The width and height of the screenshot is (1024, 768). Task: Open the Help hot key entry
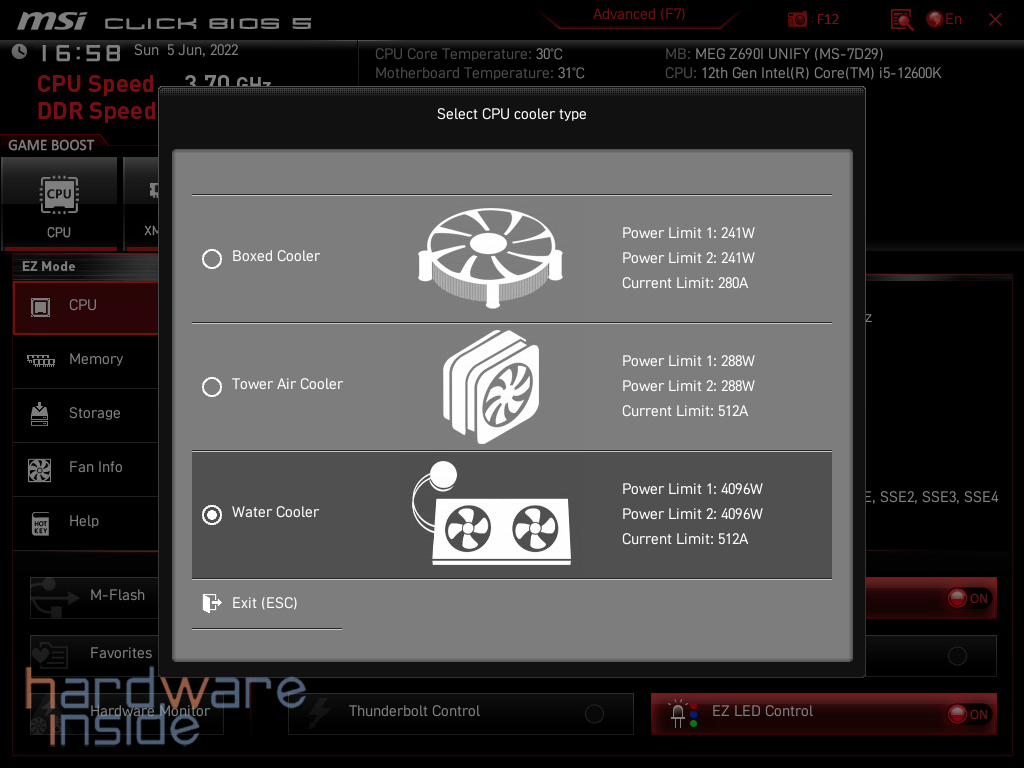(85, 522)
